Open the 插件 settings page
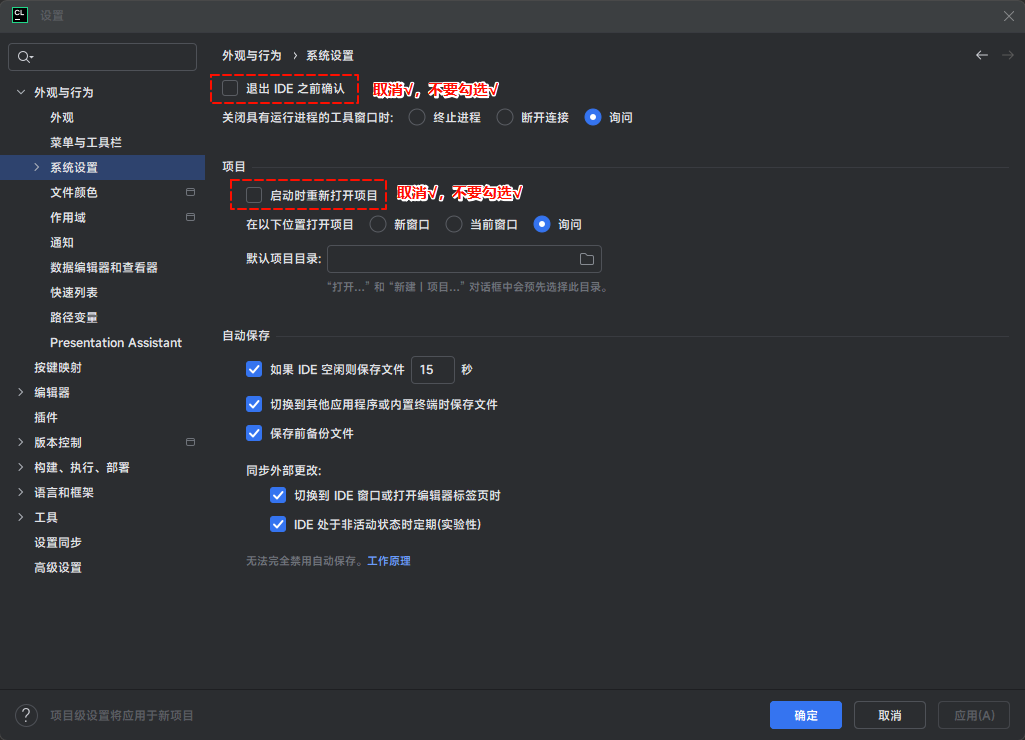This screenshot has height=740, width=1025. point(46,417)
